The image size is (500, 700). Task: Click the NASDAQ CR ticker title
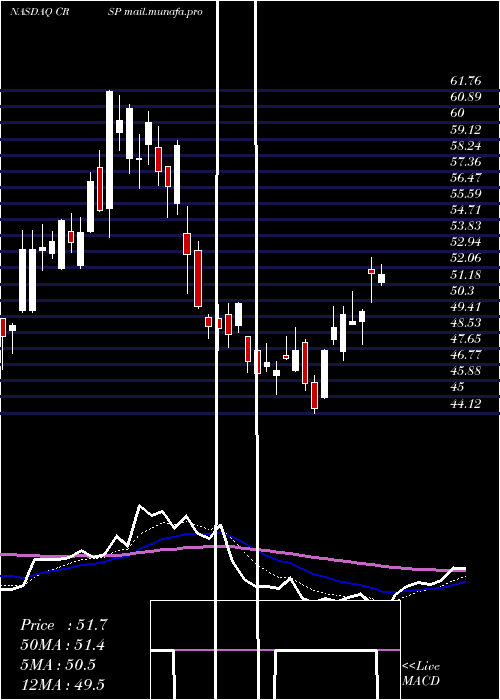coord(39,12)
